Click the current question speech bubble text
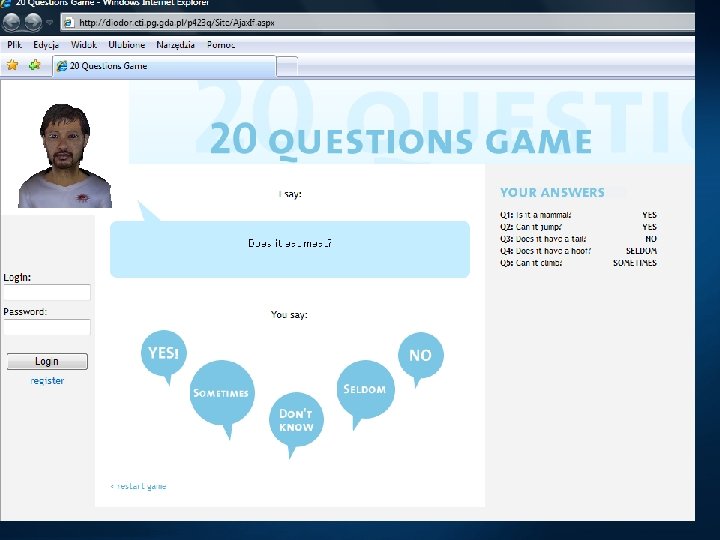Viewport: 720px width, 540px height. (x=290, y=243)
